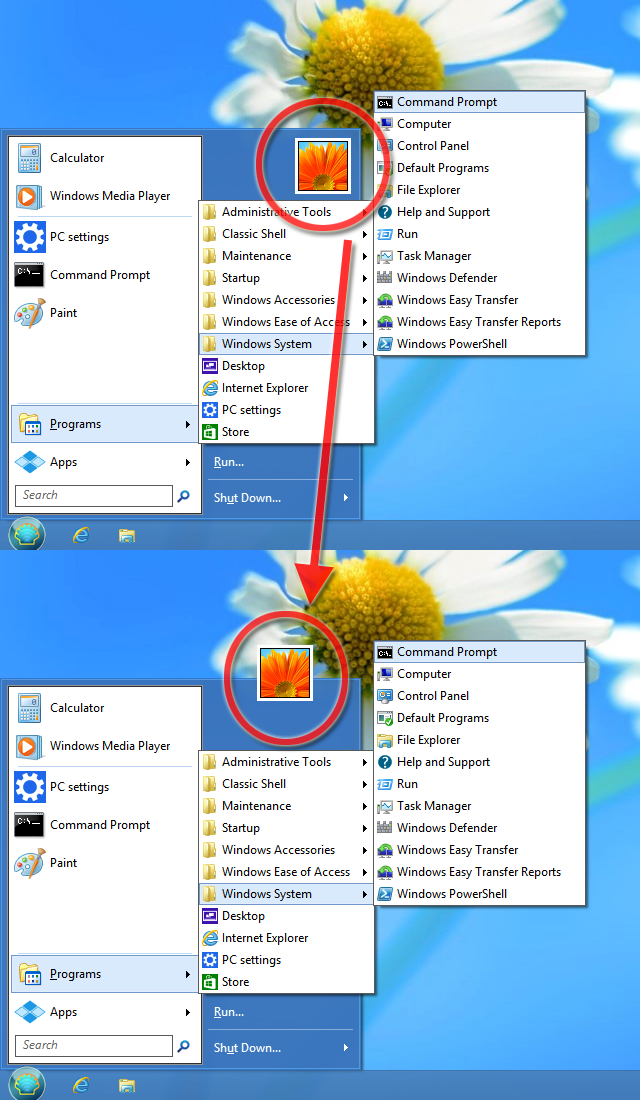Screen dimensions: 640x1100
Task: Choose Control Panel in the bottom Windows System submenu
Action: [x=432, y=696]
